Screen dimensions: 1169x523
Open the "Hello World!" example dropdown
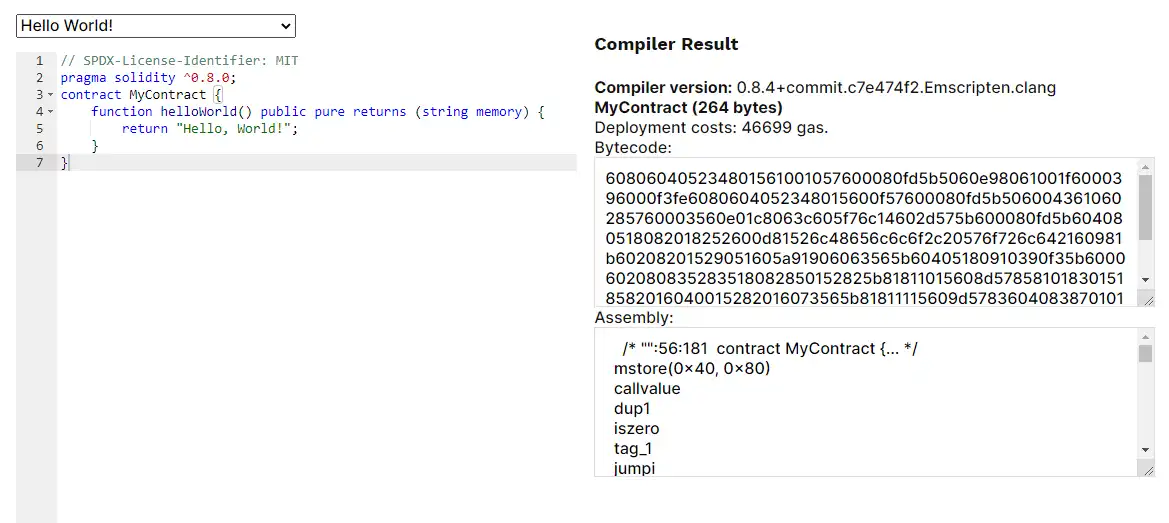[156, 26]
